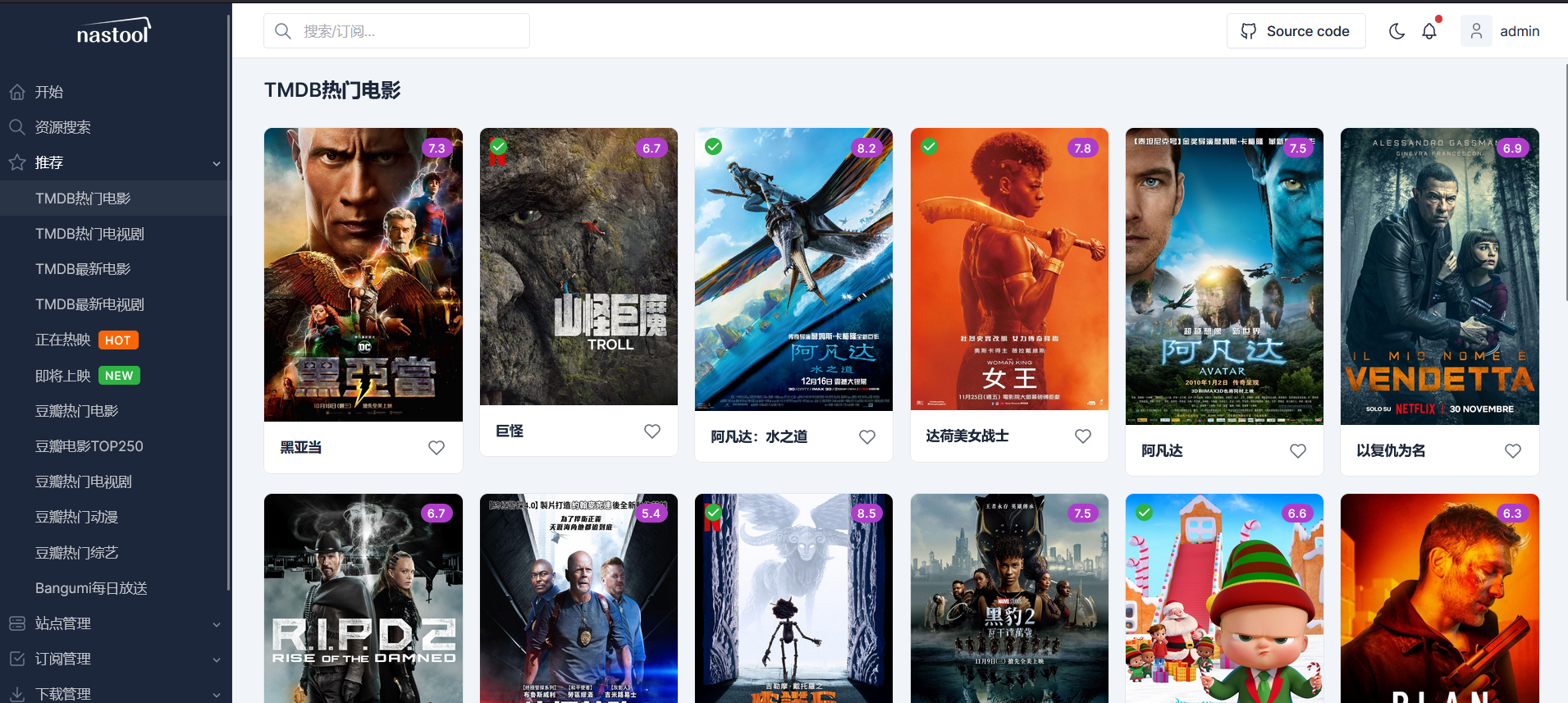This screenshot has height=703, width=1568.
Task: Click the sidebar vertical scrollbar
Action: [x=228, y=302]
